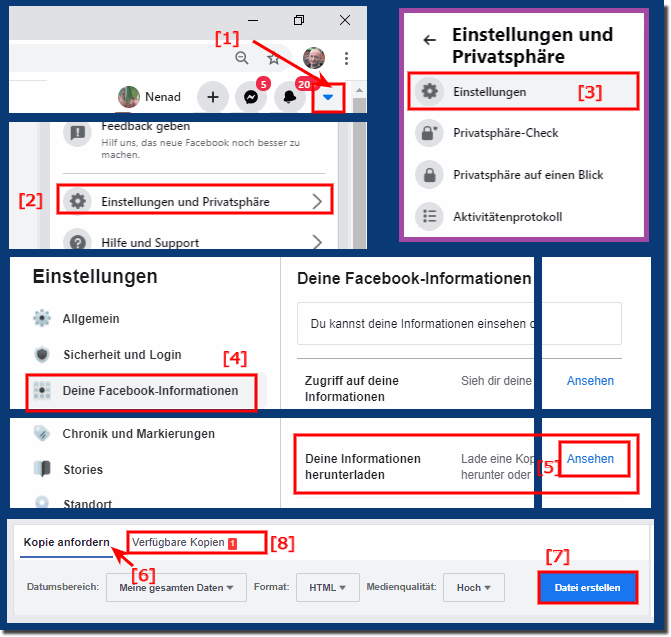Image resolution: width=671 pixels, height=637 pixels.
Task: Open the notifications bell icon
Action: (290, 97)
